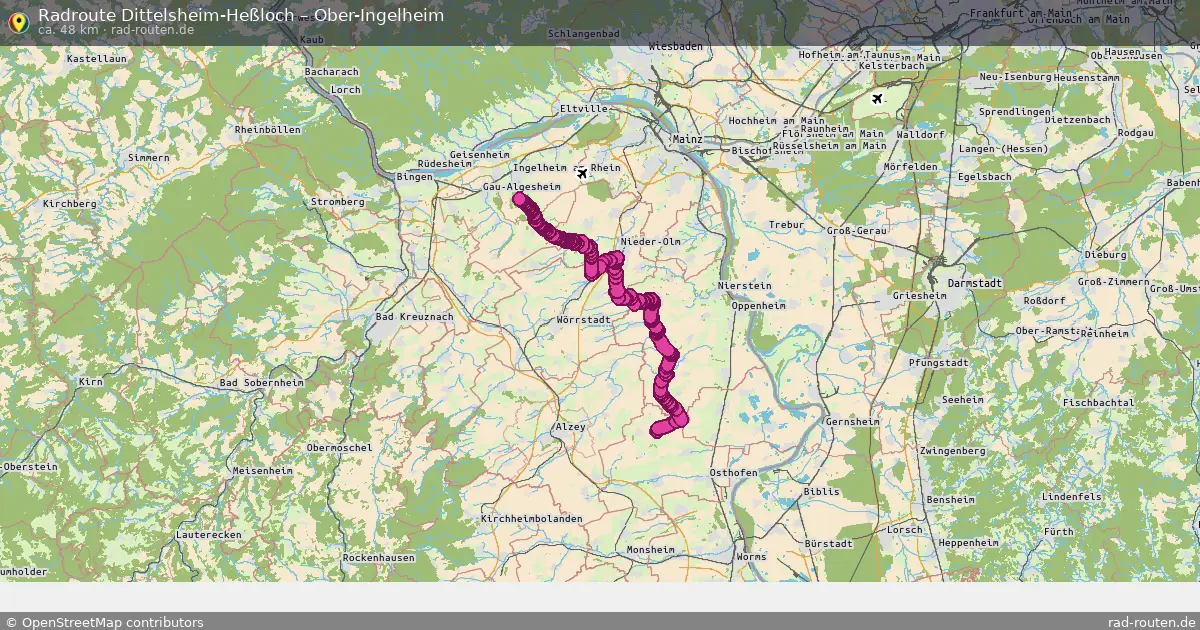Click the Gernsheim label
The image size is (1200, 630).
[x=852, y=422]
